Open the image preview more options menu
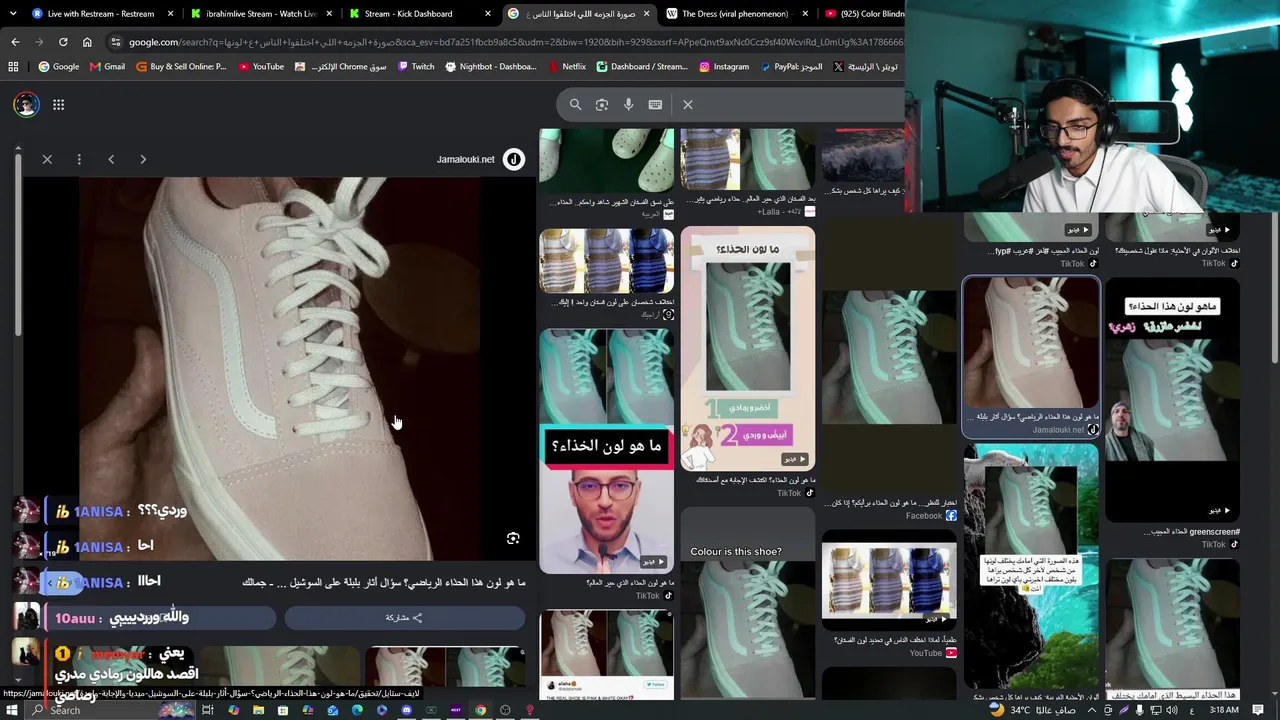 [x=79, y=159]
